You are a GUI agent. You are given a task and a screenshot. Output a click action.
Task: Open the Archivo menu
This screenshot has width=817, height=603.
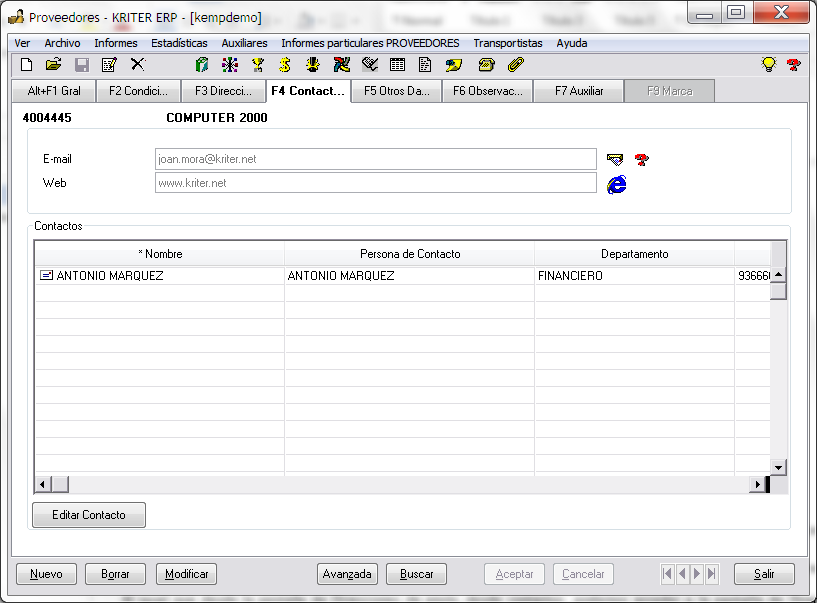click(63, 43)
